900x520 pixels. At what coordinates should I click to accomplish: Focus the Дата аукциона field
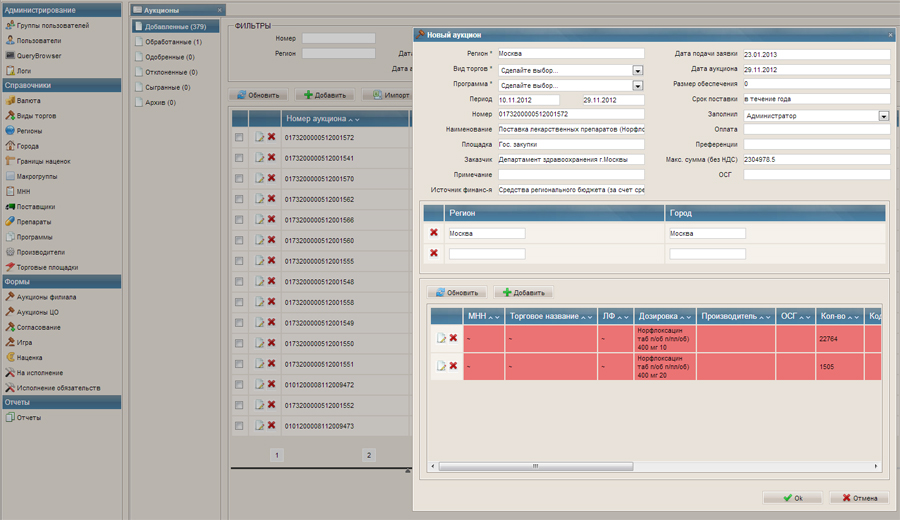816,69
